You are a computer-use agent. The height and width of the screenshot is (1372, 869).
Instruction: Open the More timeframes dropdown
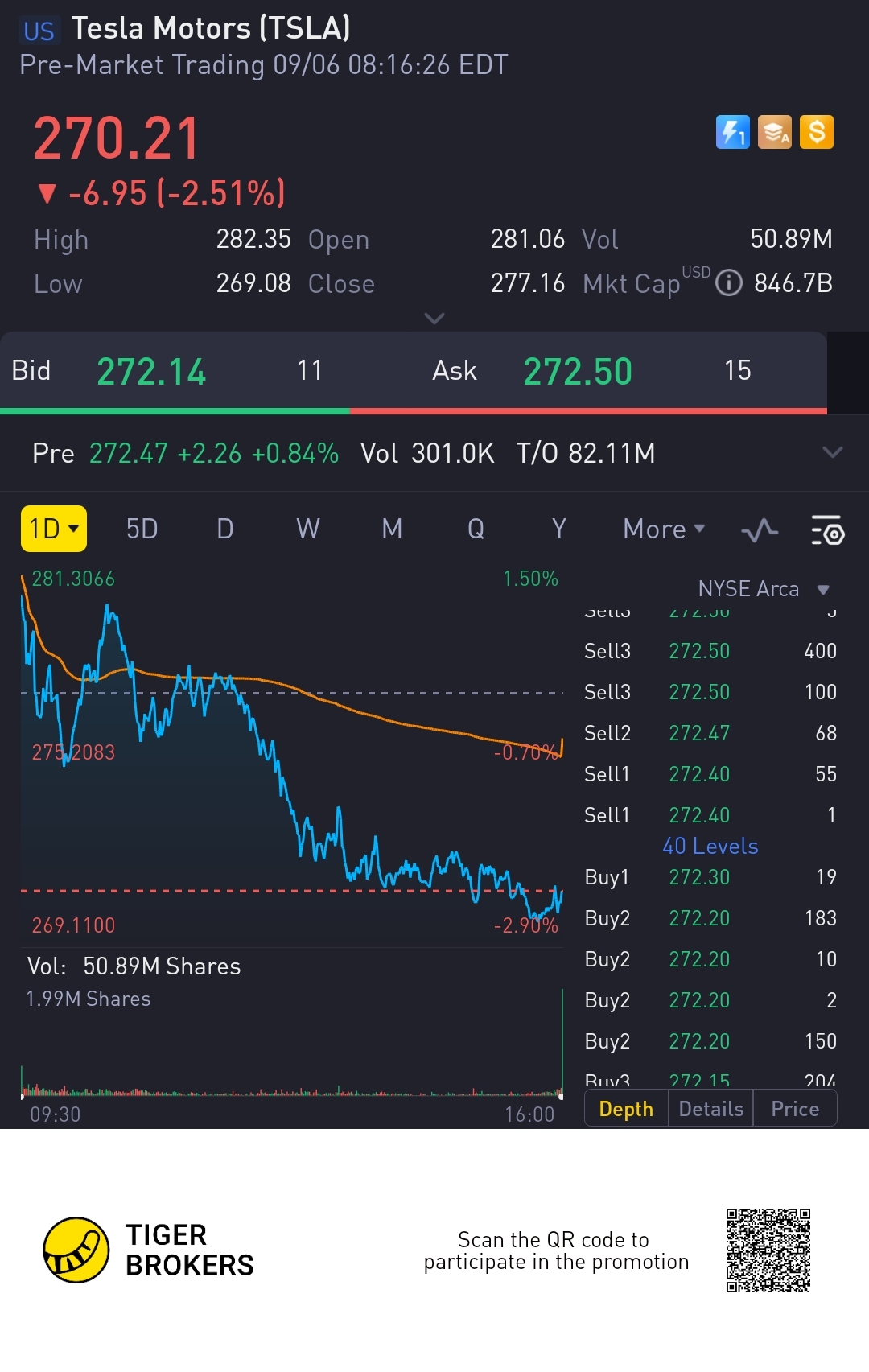tap(664, 529)
